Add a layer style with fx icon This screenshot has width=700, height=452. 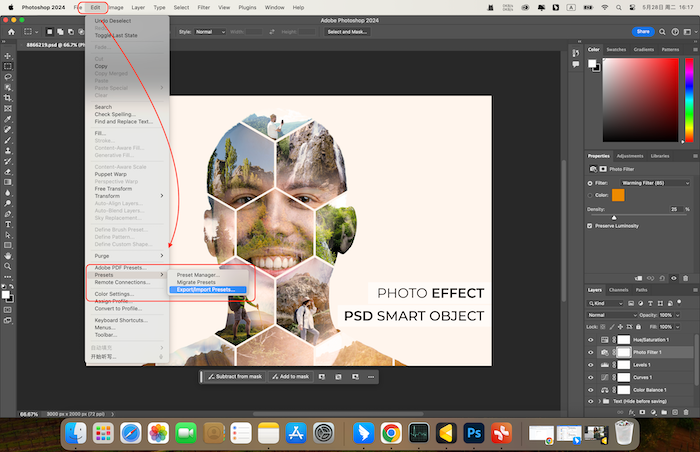(631, 412)
